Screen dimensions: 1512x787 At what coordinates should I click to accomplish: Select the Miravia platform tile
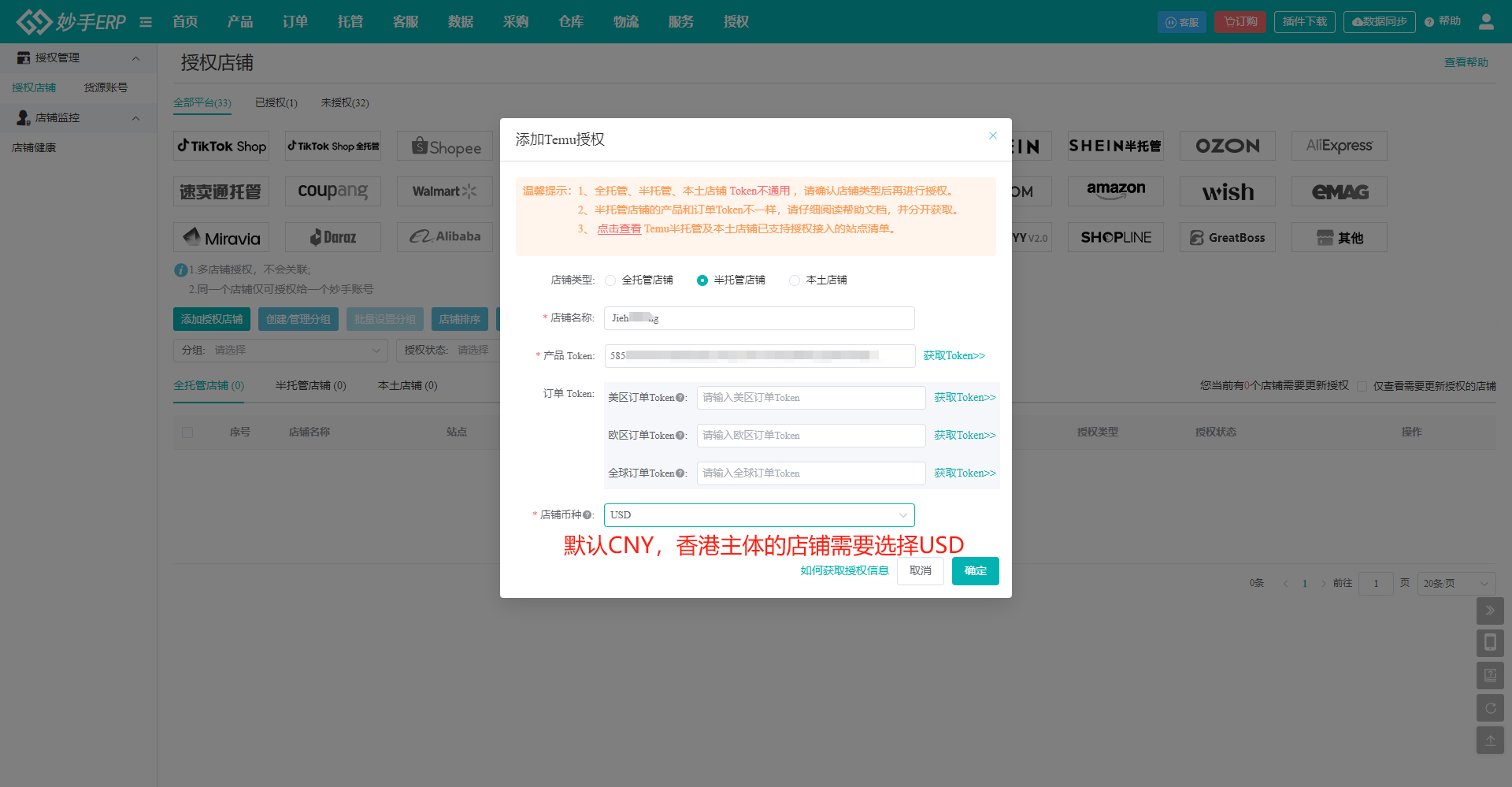point(221,237)
